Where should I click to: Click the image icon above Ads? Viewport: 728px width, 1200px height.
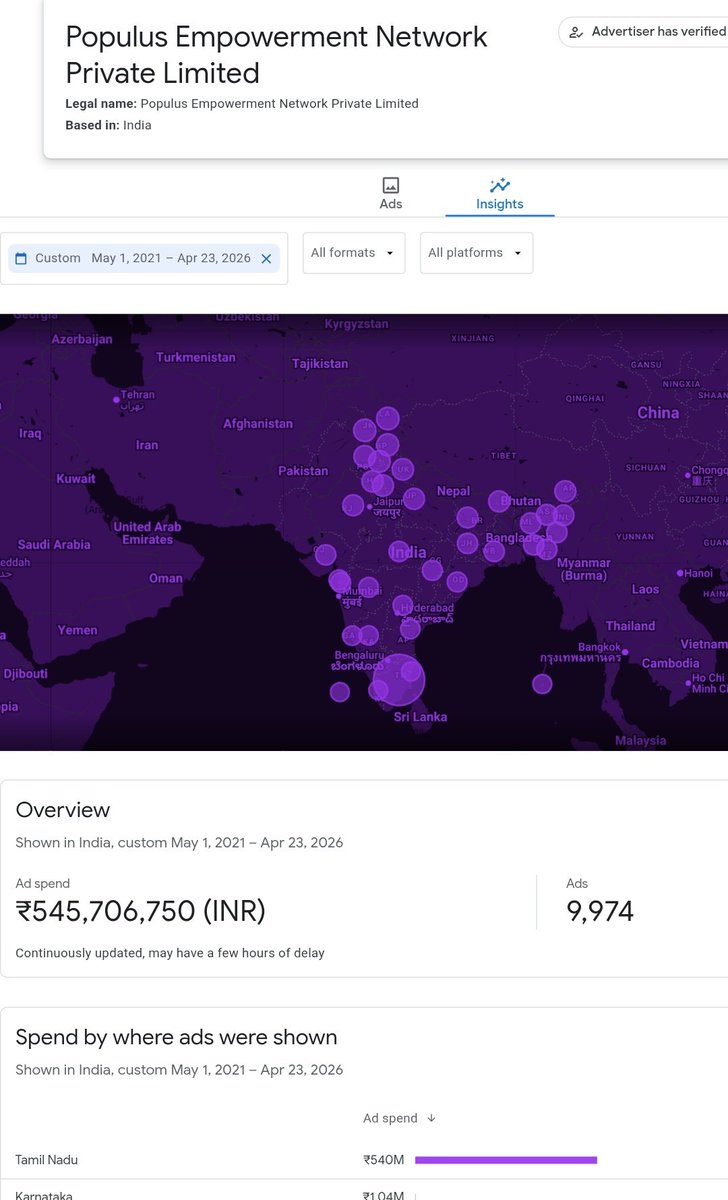pyautogui.click(x=391, y=185)
